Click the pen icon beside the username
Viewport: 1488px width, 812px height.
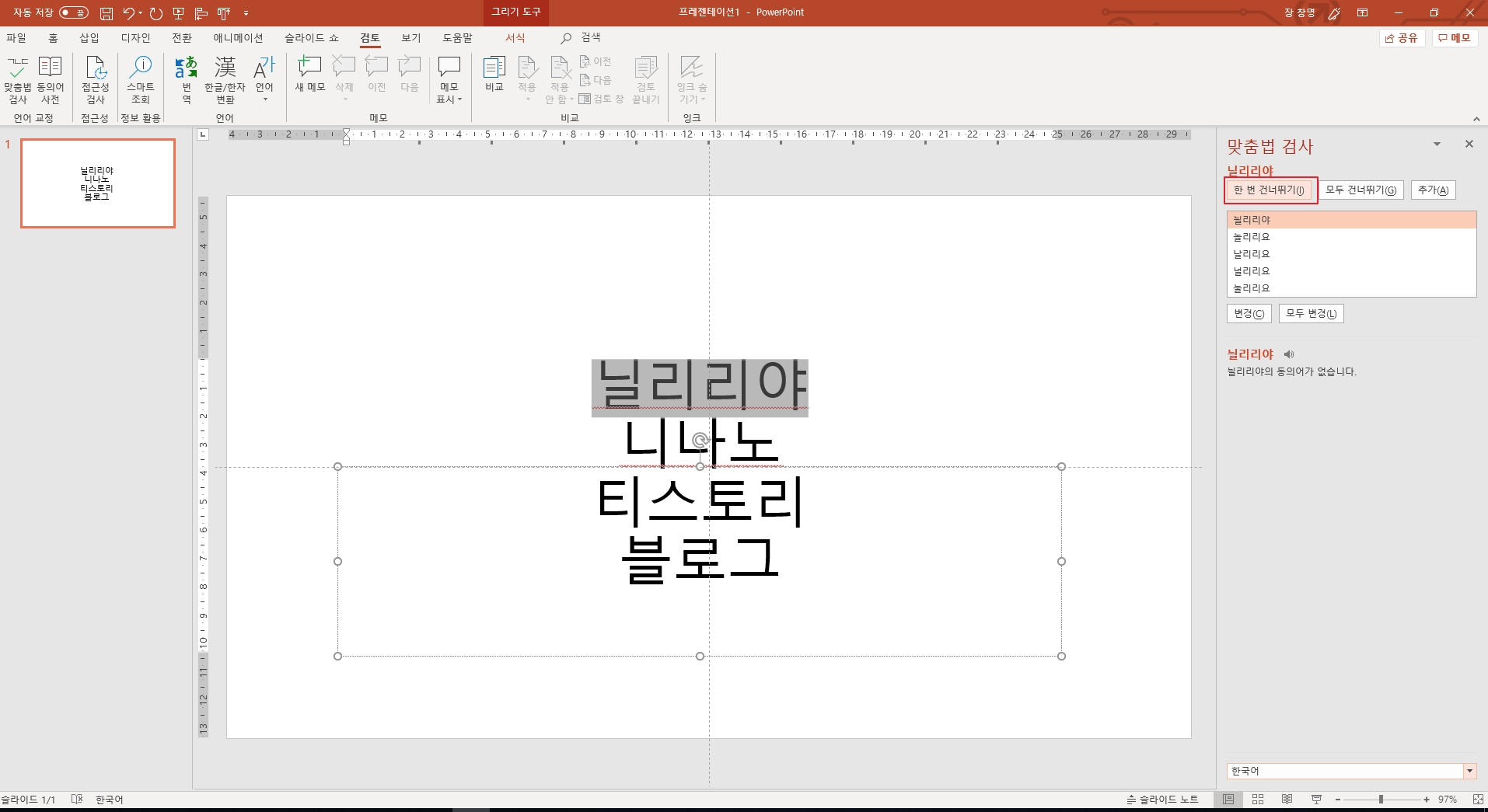(1334, 12)
